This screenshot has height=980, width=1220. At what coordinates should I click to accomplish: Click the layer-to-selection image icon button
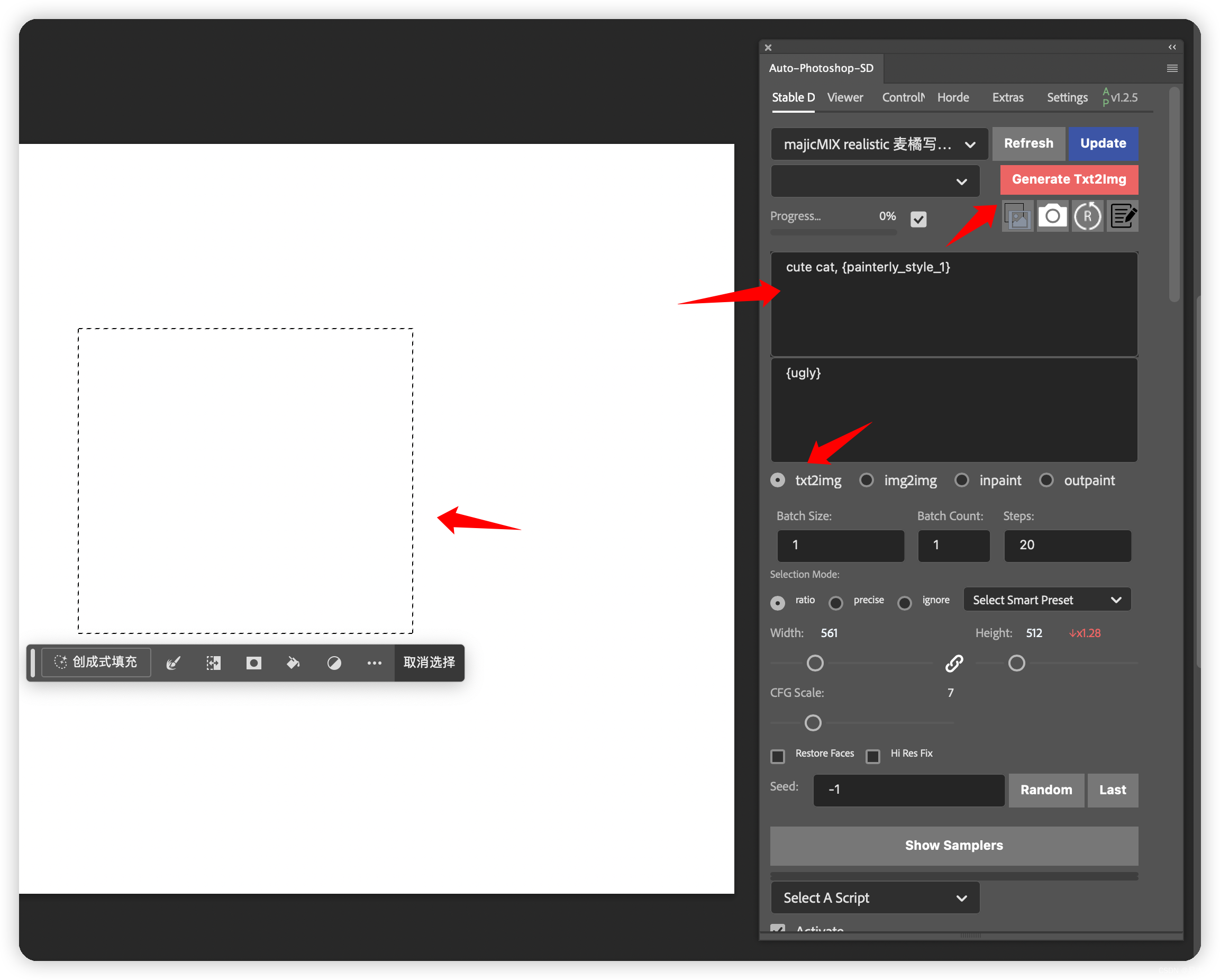coord(1017,216)
